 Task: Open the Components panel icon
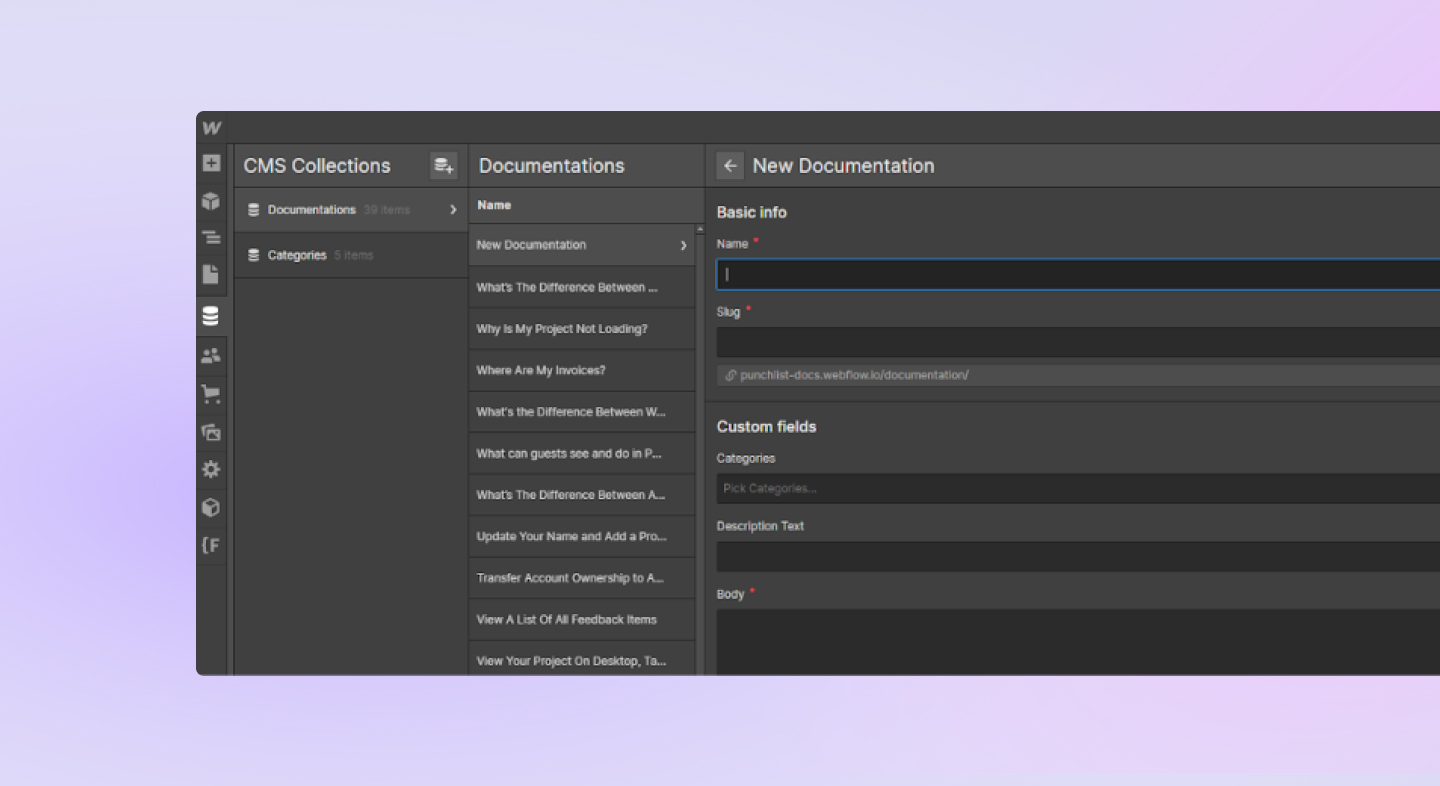[211, 201]
